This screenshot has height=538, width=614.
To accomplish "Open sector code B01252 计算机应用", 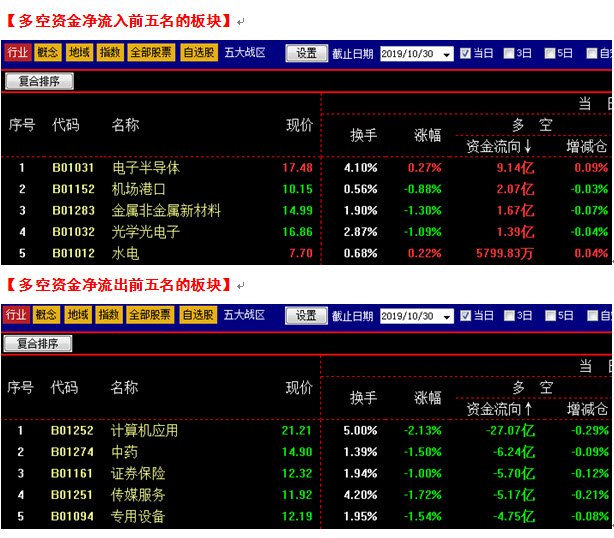I will coord(73,431).
